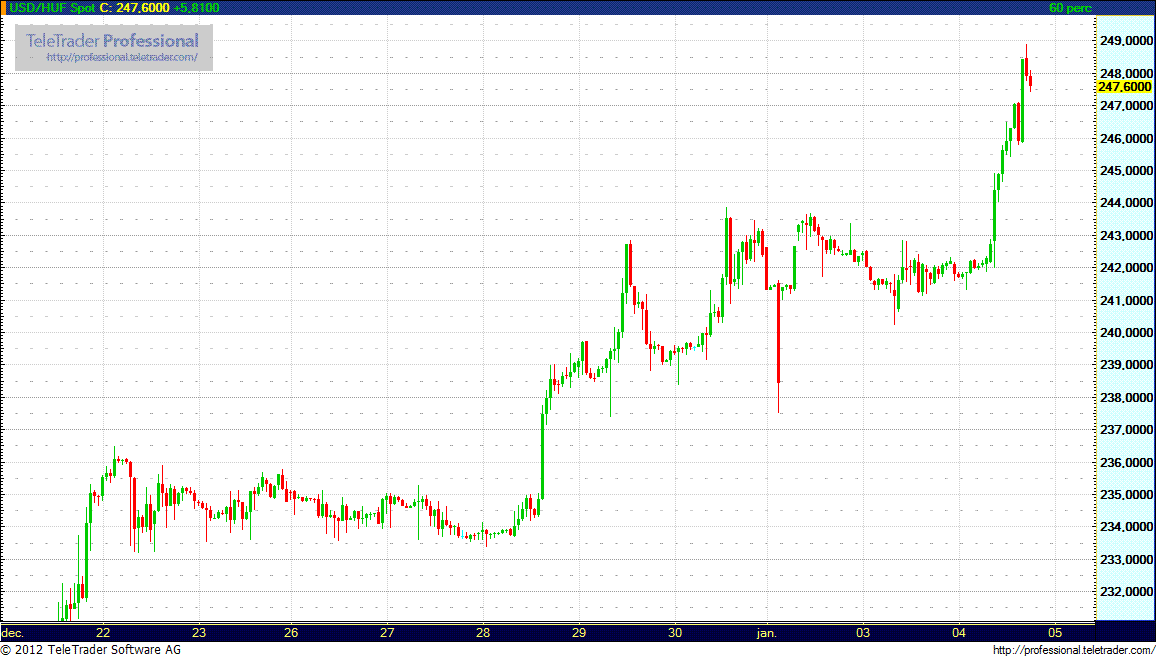Click the +5,8100 change value in header
The width and height of the screenshot is (1156, 659).
(196, 7)
